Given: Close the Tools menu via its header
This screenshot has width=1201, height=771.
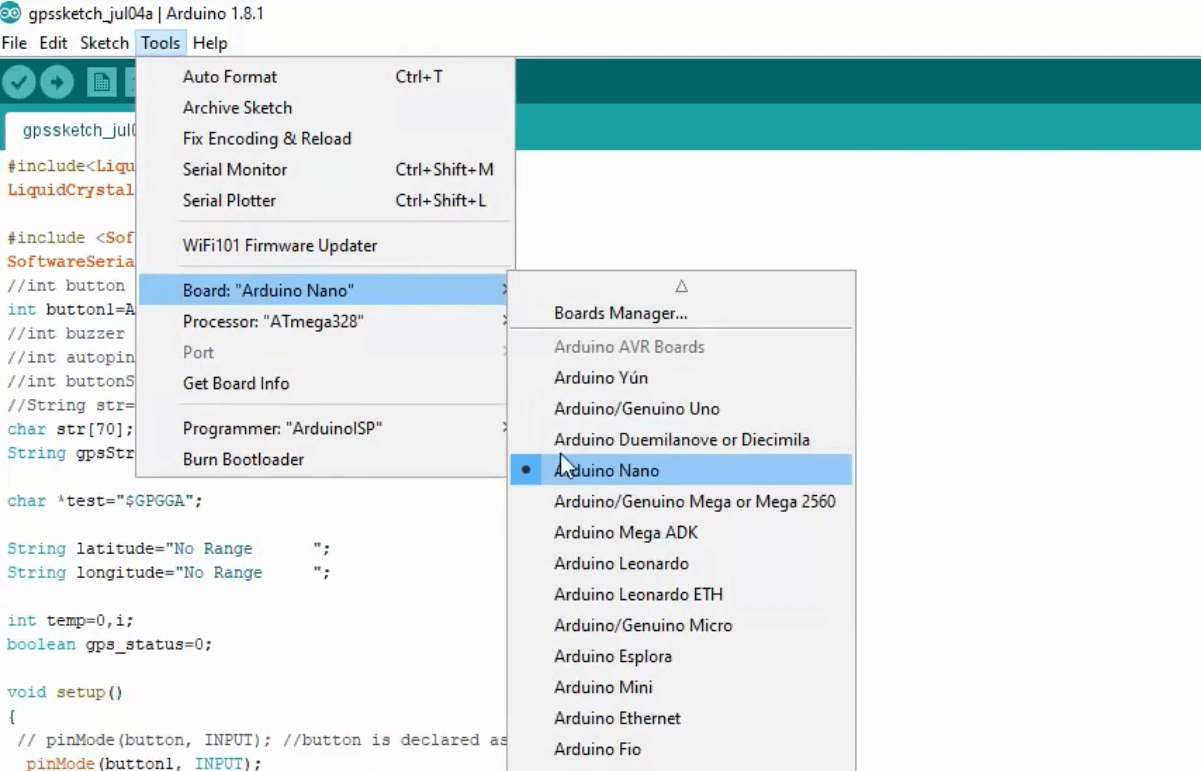Looking at the screenshot, I should tap(160, 43).
